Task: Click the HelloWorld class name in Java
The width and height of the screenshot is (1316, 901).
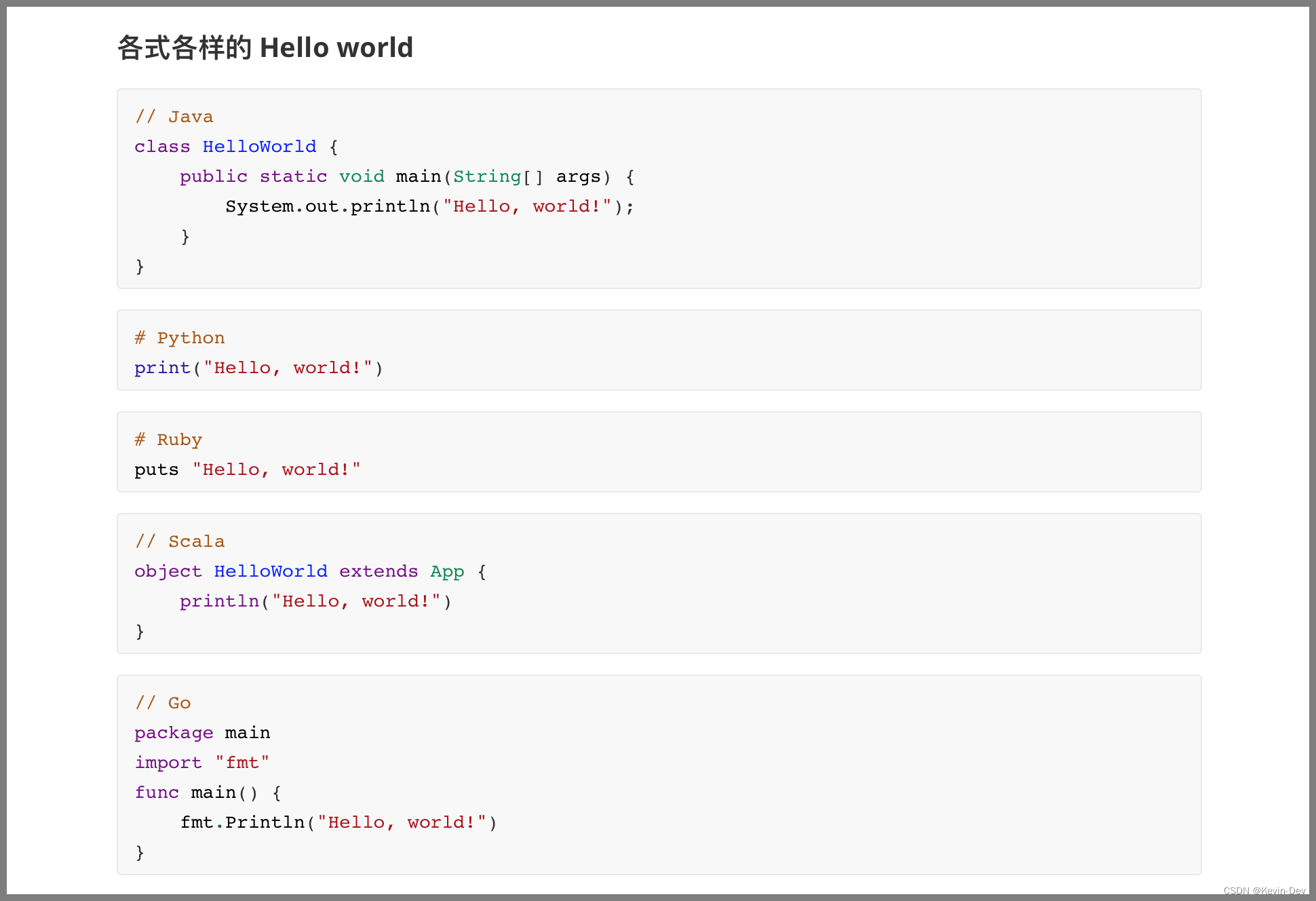Action: pos(259,147)
